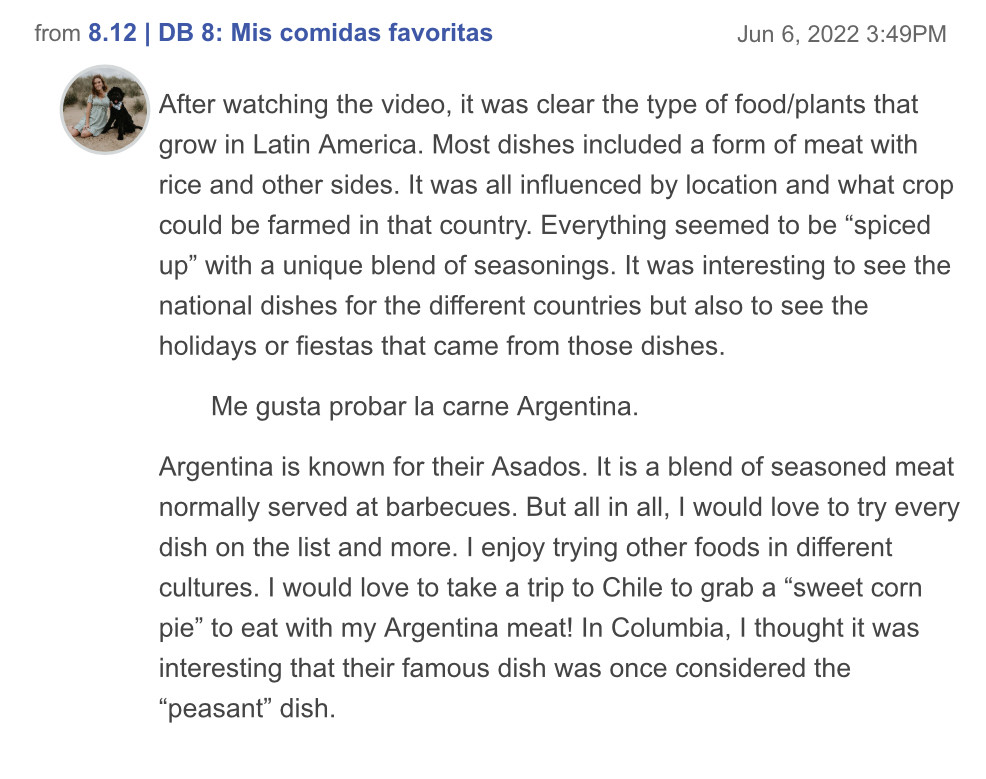The image size is (986, 779).
Task: Click the 'Jun 6, 2022 3:49PM' timestamp
Action: coord(841,34)
